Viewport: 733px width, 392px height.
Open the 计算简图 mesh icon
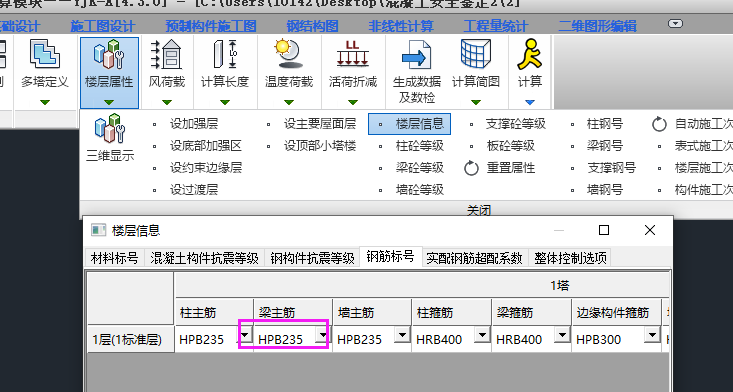pyautogui.click(x=475, y=54)
